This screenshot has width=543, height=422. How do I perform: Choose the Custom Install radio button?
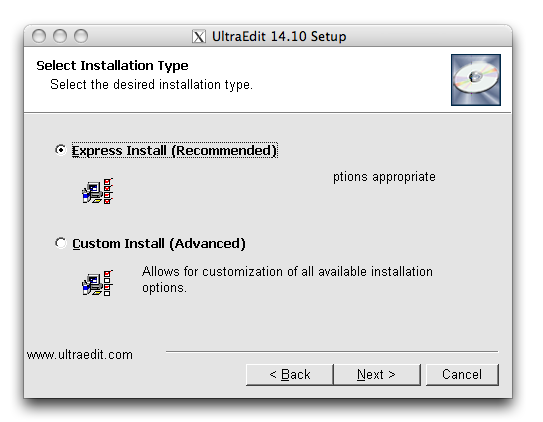(x=61, y=243)
